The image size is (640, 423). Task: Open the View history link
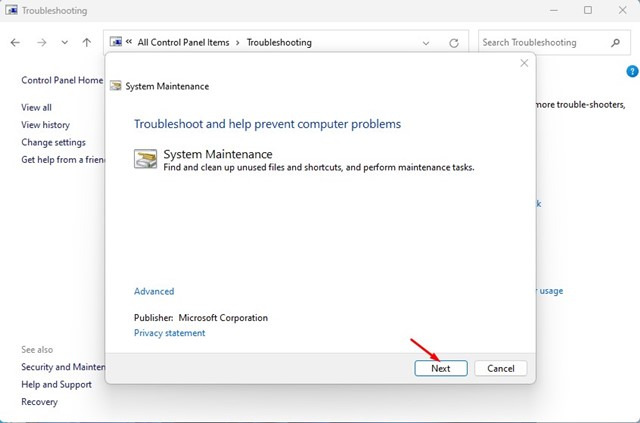[x=45, y=125]
